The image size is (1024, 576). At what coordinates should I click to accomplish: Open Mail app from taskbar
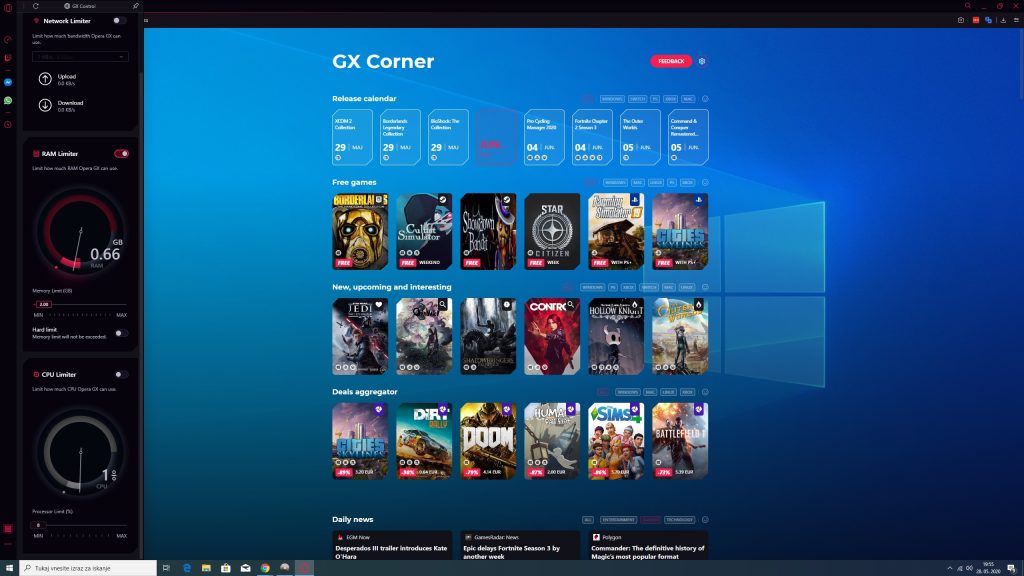pyautogui.click(x=246, y=568)
